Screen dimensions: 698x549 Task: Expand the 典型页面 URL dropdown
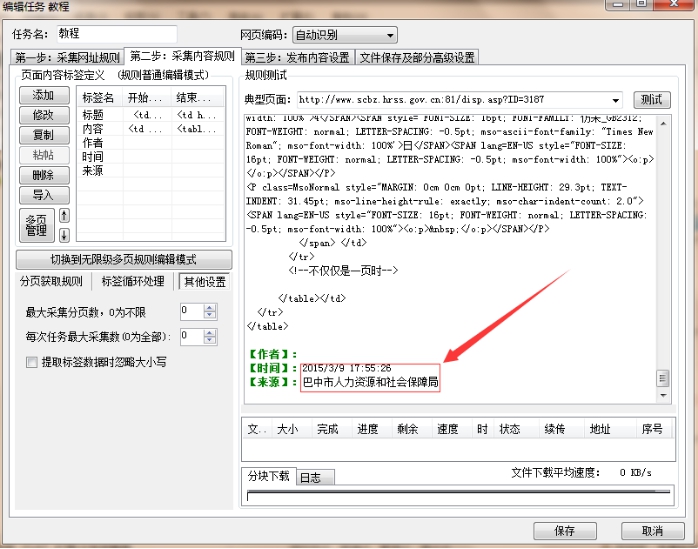pos(614,100)
